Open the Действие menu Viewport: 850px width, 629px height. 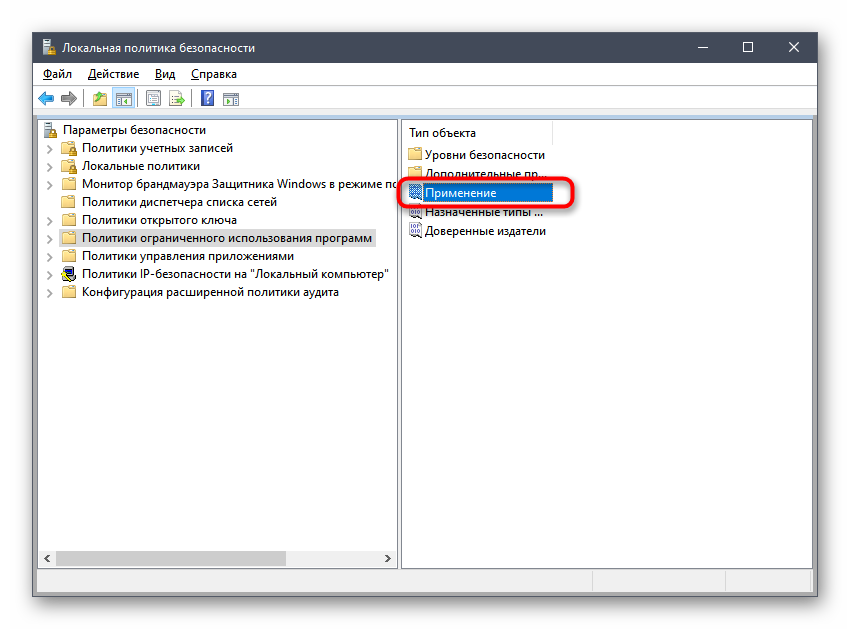click(x=113, y=74)
